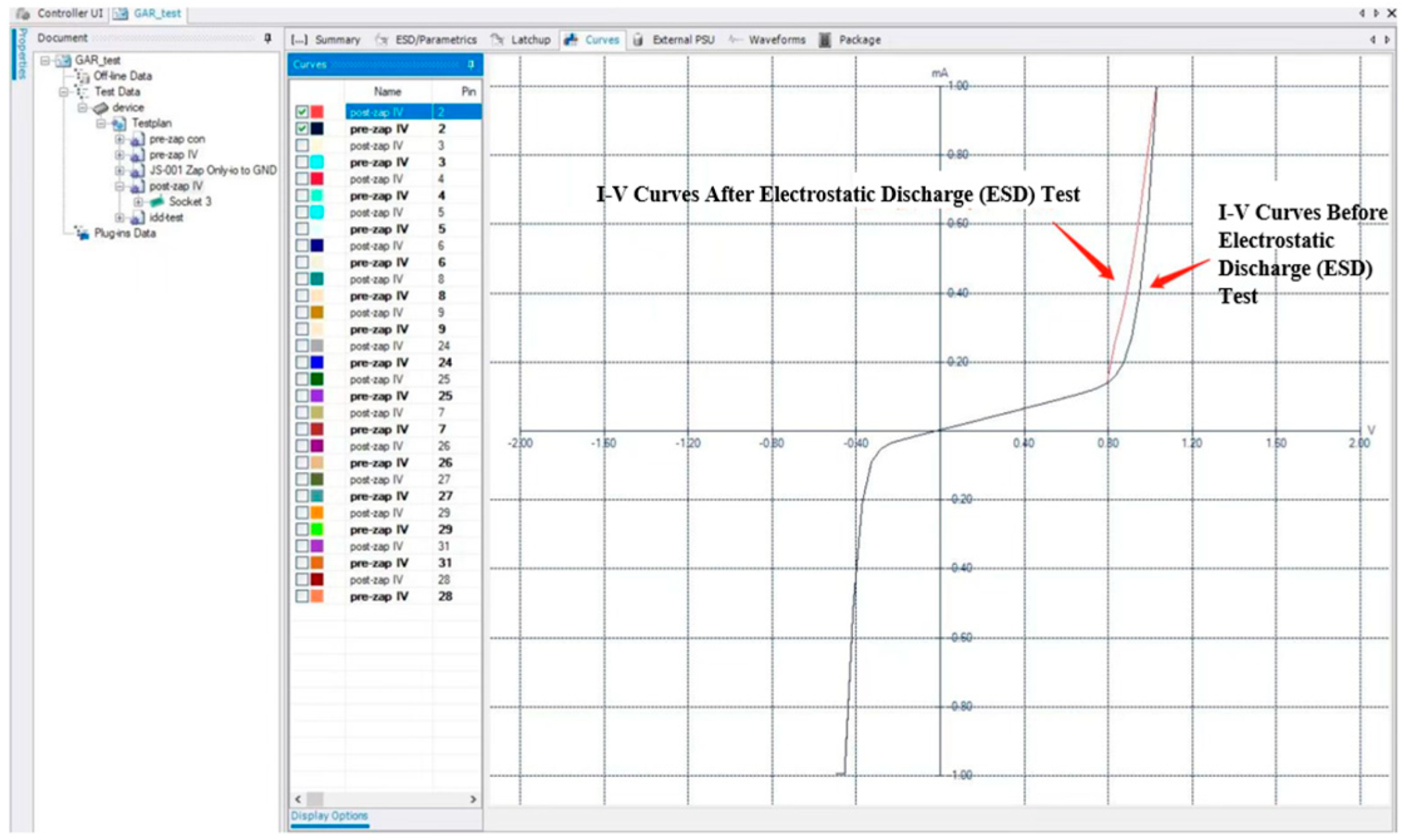Uncheck the post-zap IV pin 2 curve checkbox

[x=301, y=112]
